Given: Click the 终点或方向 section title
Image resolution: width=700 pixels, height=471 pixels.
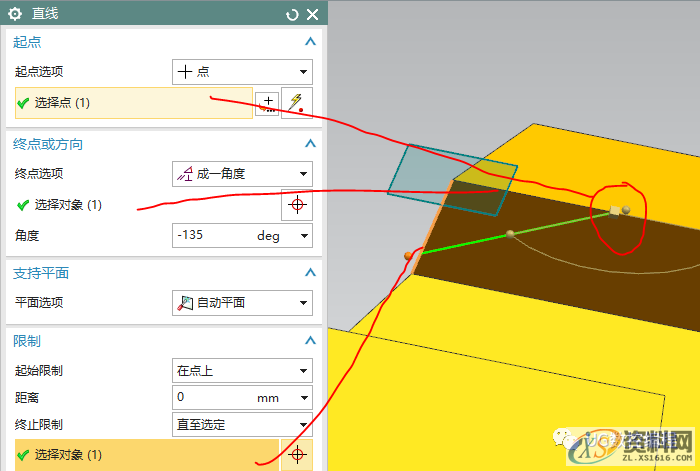Looking at the screenshot, I should [48, 144].
